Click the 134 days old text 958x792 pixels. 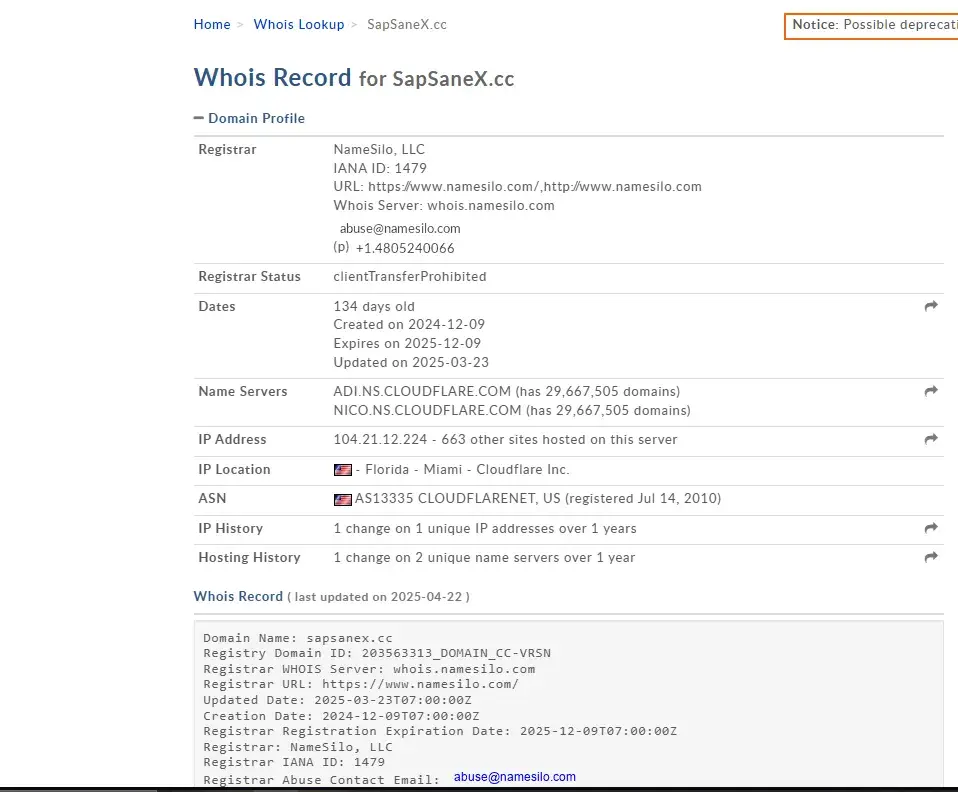coord(374,306)
